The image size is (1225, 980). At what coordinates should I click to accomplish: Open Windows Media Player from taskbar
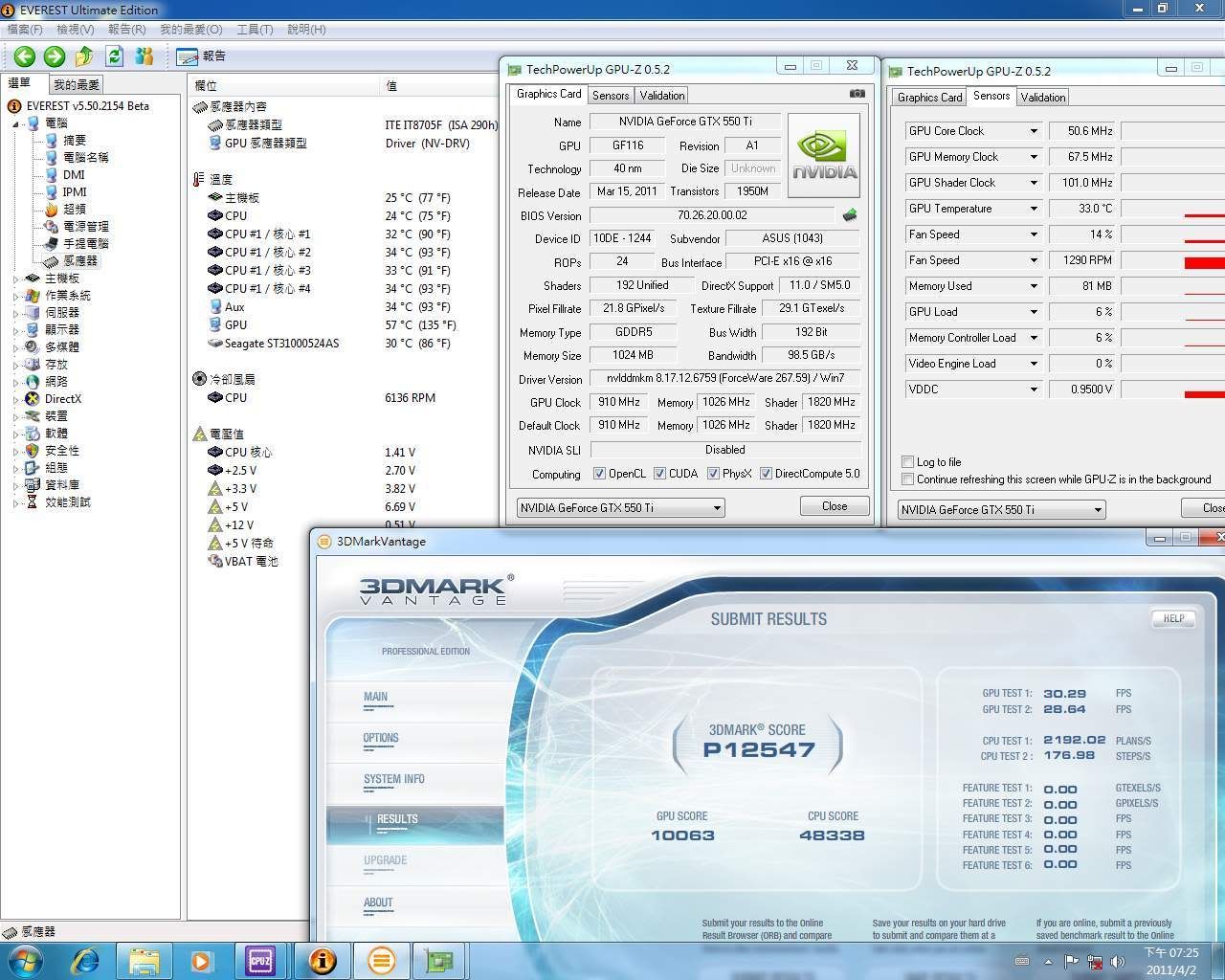[x=202, y=960]
